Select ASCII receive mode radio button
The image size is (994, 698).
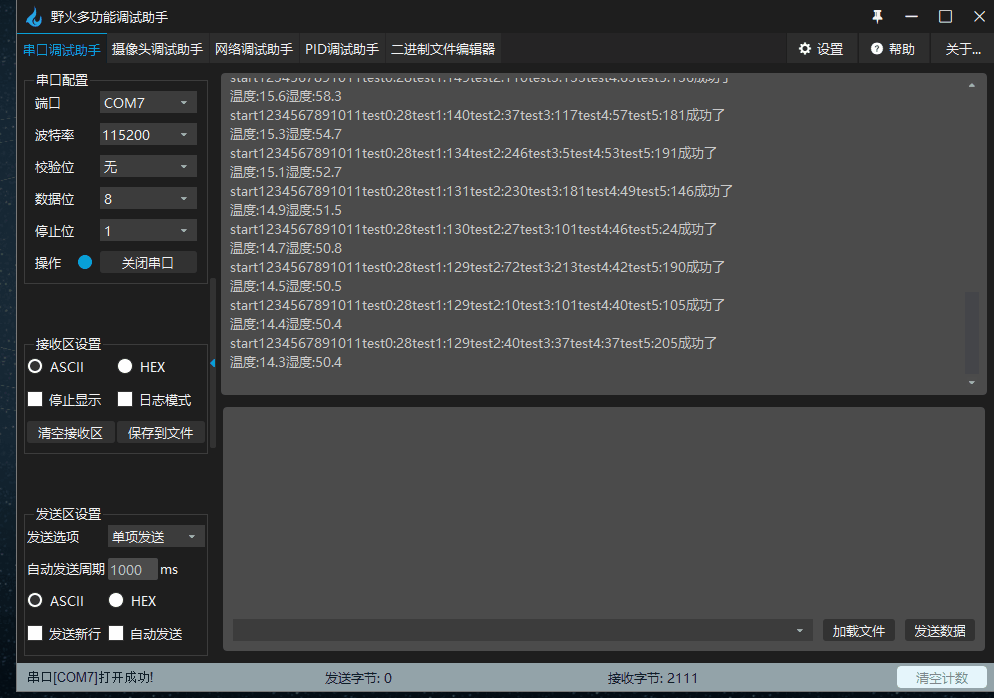pyautogui.click(x=36, y=366)
